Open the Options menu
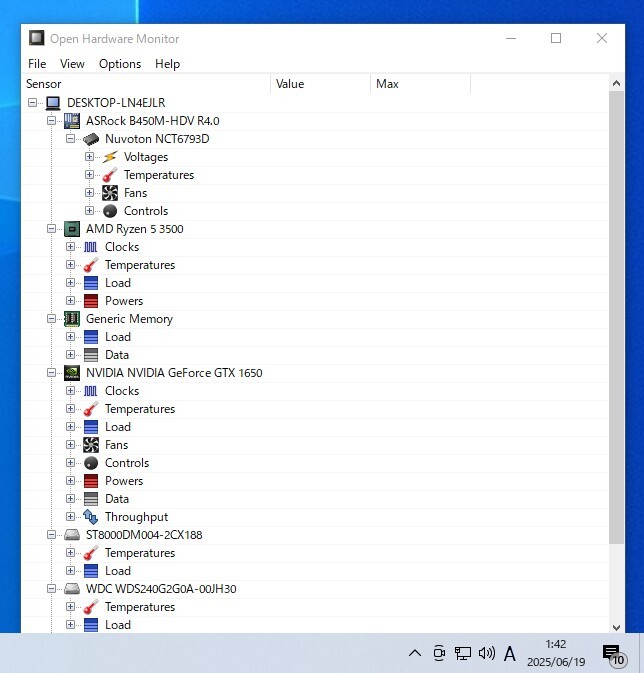The height and width of the screenshot is (673, 644). [120, 64]
